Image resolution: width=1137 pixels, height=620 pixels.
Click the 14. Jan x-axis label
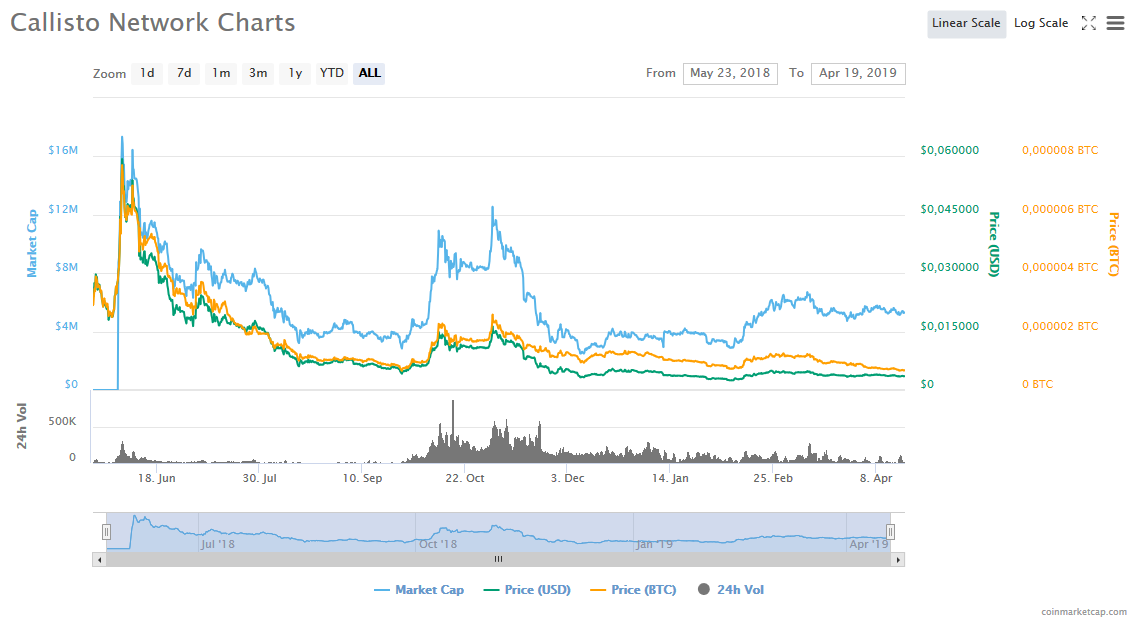click(670, 479)
